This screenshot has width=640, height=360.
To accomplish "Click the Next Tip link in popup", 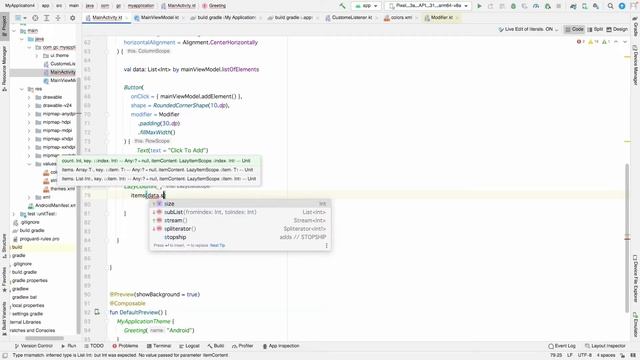I will (217, 246).
